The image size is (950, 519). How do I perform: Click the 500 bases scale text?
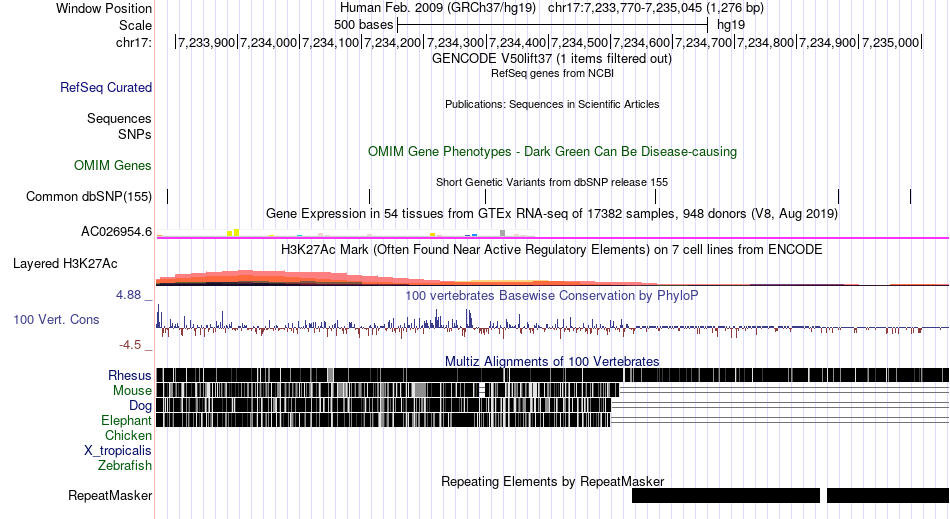click(364, 25)
